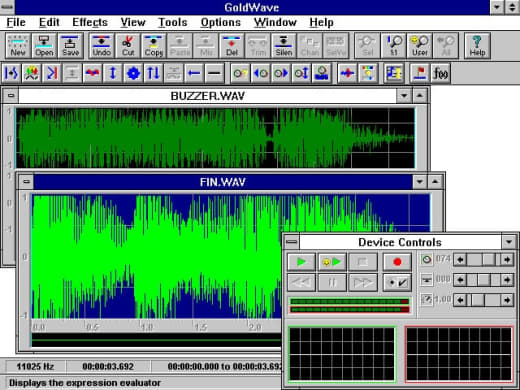Screen dimensions: 520x390
Task: Click the blue gear effect icon
Action: point(133,73)
